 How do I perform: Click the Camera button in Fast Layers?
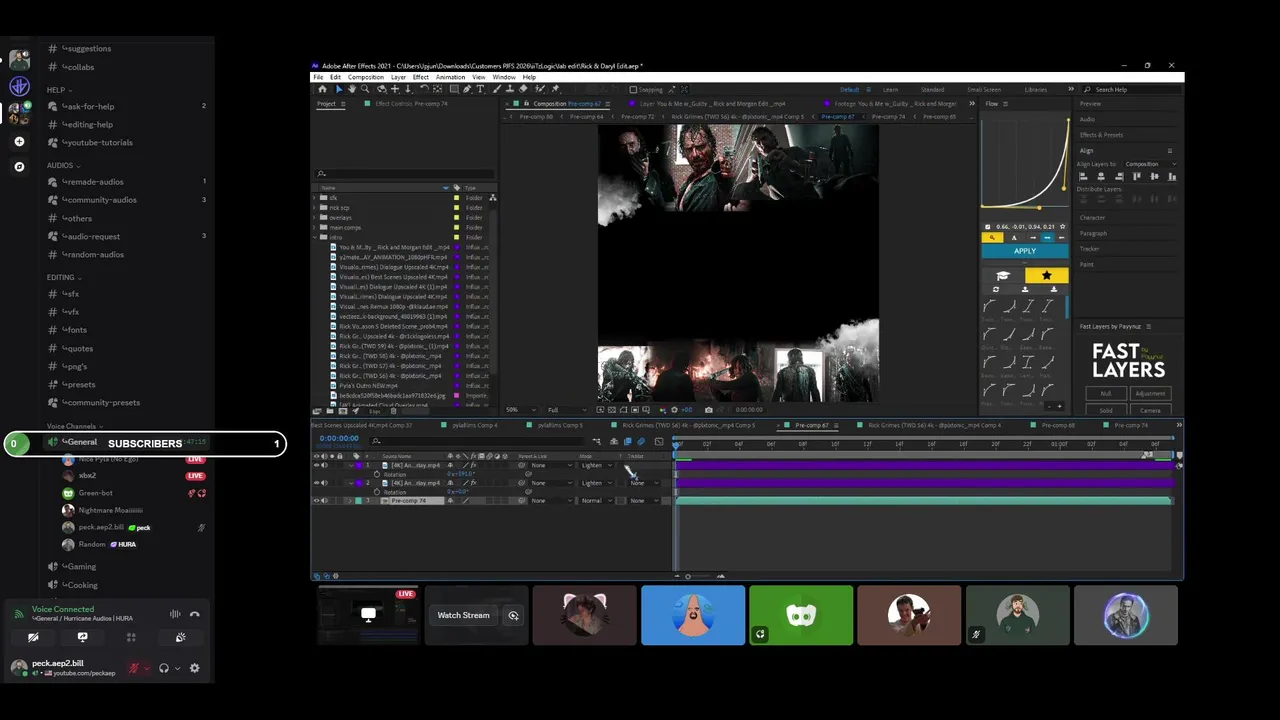tap(1150, 410)
